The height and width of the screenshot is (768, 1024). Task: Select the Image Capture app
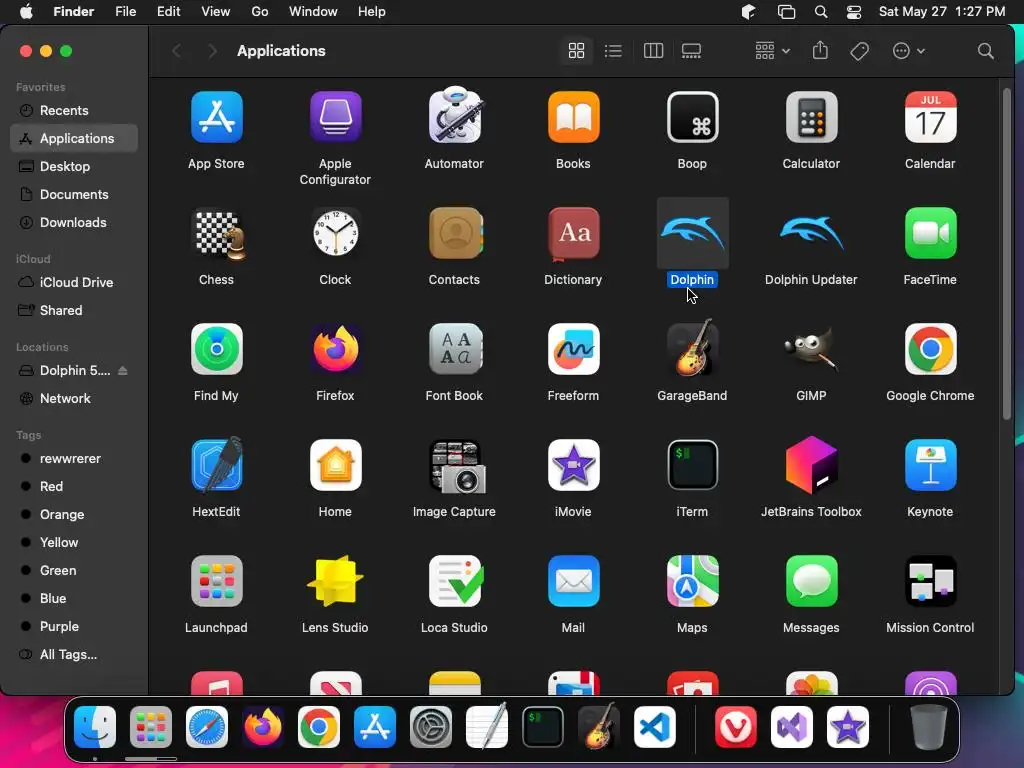pos(457,466)
